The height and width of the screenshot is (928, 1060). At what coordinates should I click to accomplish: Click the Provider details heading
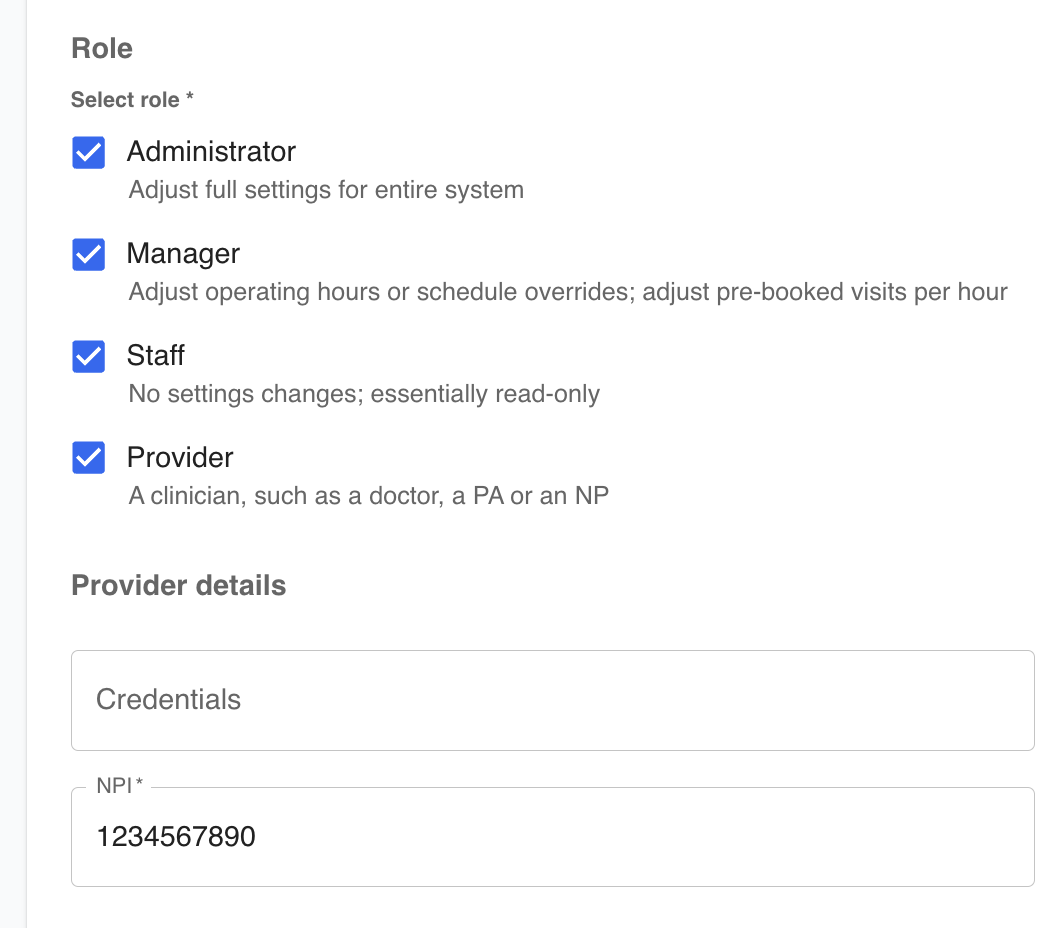tap(179, 586)
